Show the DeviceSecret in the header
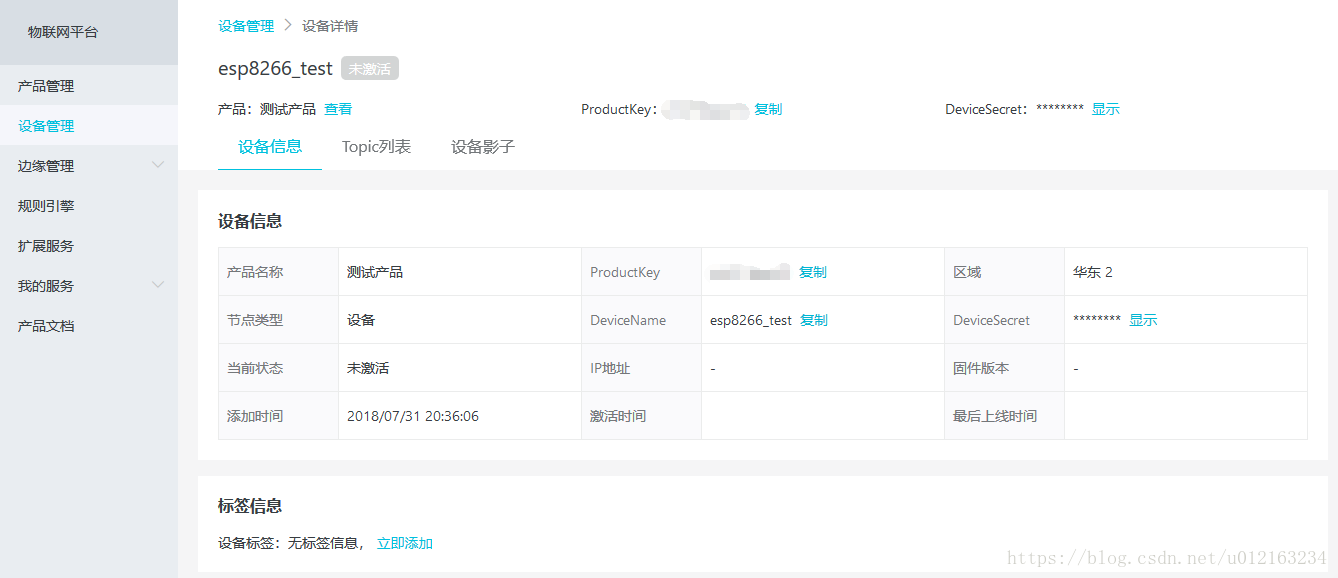The width and height of the screenshot is (1338, 578). click(x=1105, y=109)
